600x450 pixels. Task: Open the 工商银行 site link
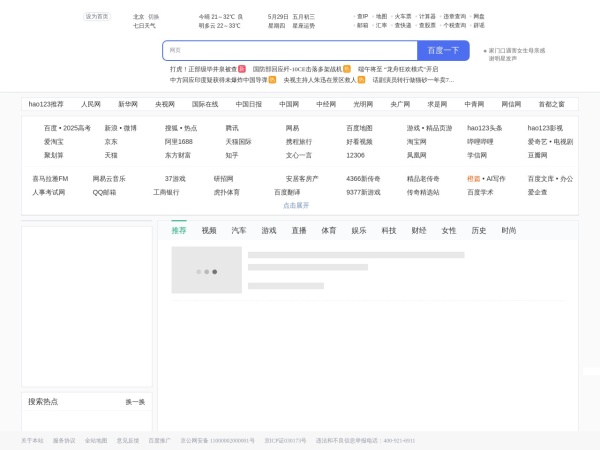coord(166,192)
